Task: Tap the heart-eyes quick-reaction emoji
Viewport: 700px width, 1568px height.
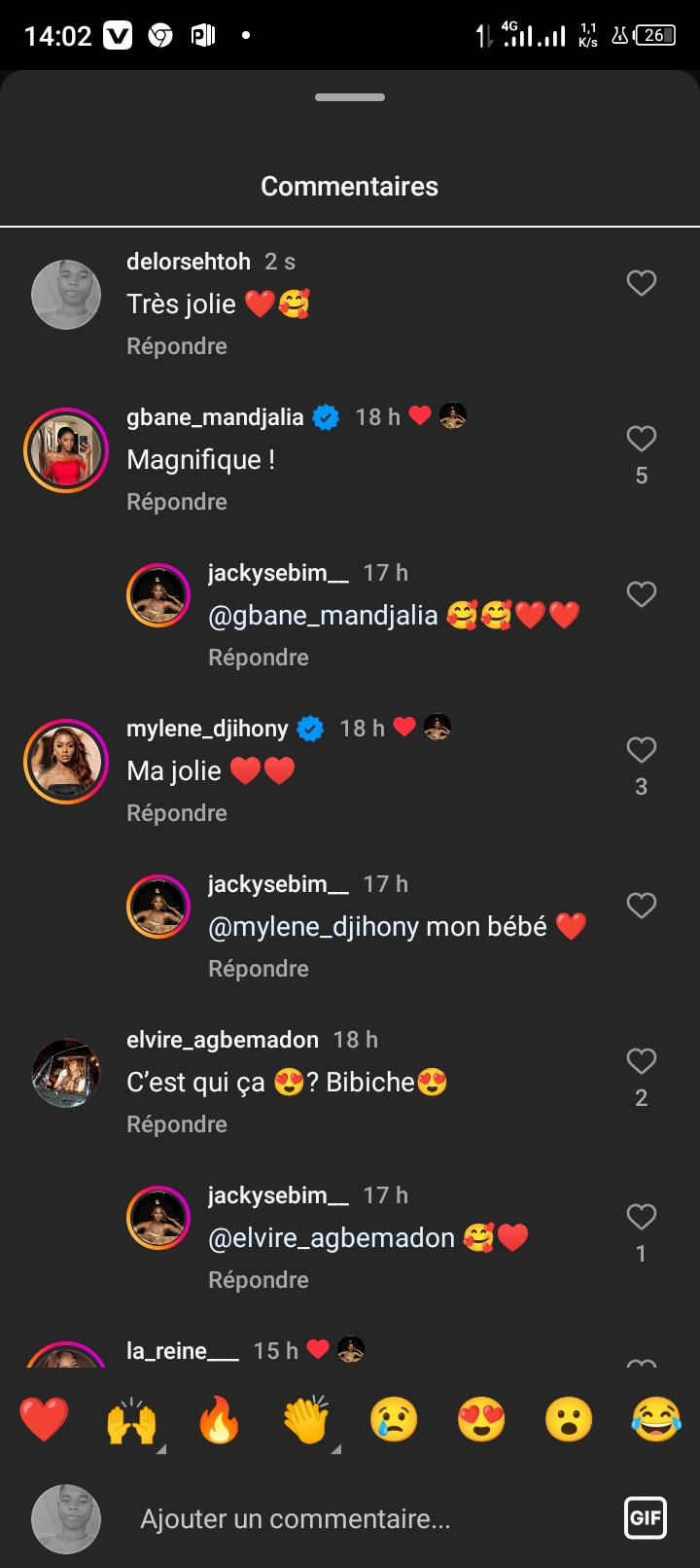Action: click(x=481, y=1419)
